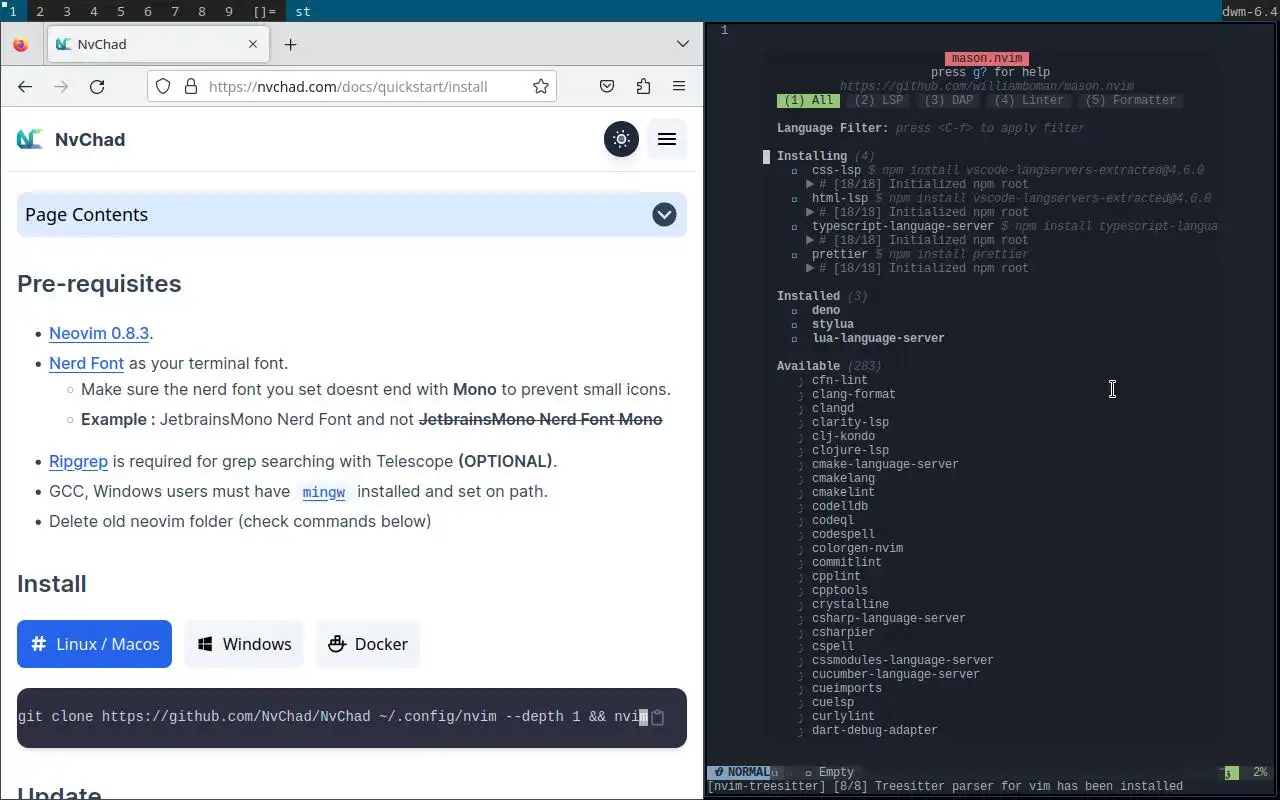Click the Firefox view icon
The width and height of the screenshot is (1280, 800).
tap(21, 44)
